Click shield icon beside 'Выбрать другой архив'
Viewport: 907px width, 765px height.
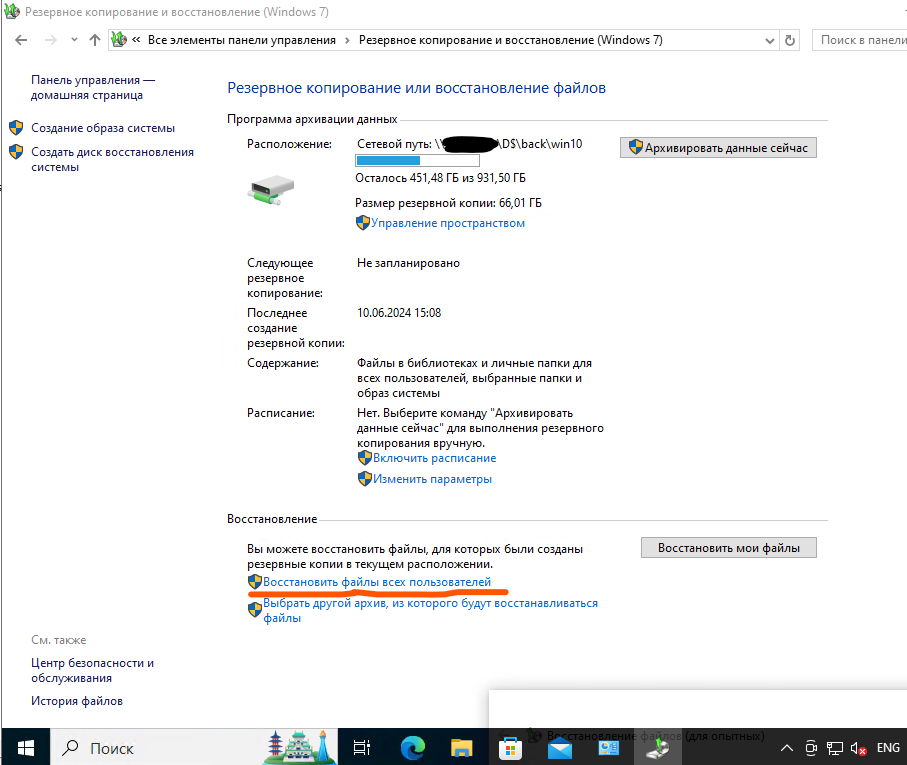pyautogui.click(x=255, y=609)
